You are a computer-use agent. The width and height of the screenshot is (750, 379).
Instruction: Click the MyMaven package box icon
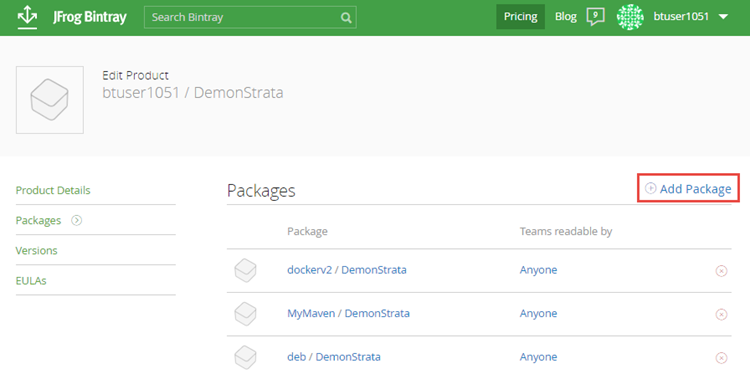(245, 314)
